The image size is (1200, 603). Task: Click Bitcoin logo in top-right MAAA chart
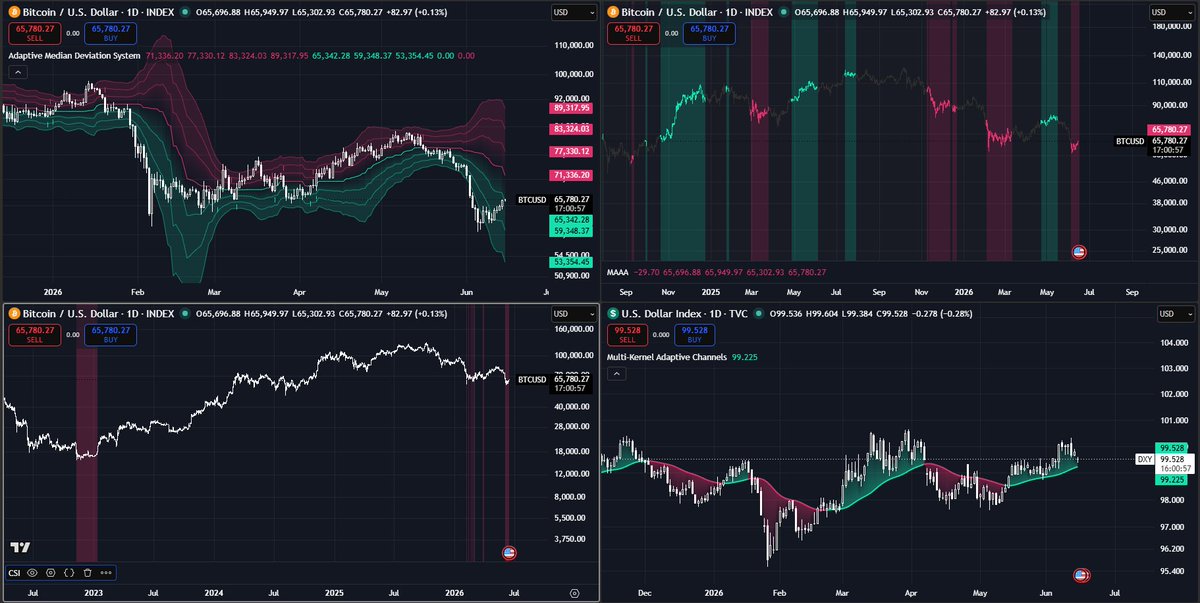615,12
